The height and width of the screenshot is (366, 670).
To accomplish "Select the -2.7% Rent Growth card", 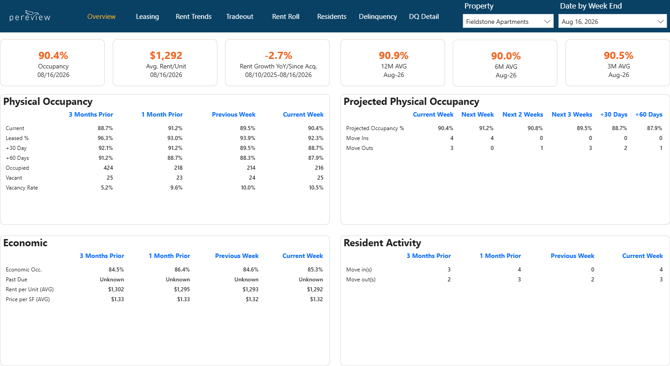I will [278, 63].
